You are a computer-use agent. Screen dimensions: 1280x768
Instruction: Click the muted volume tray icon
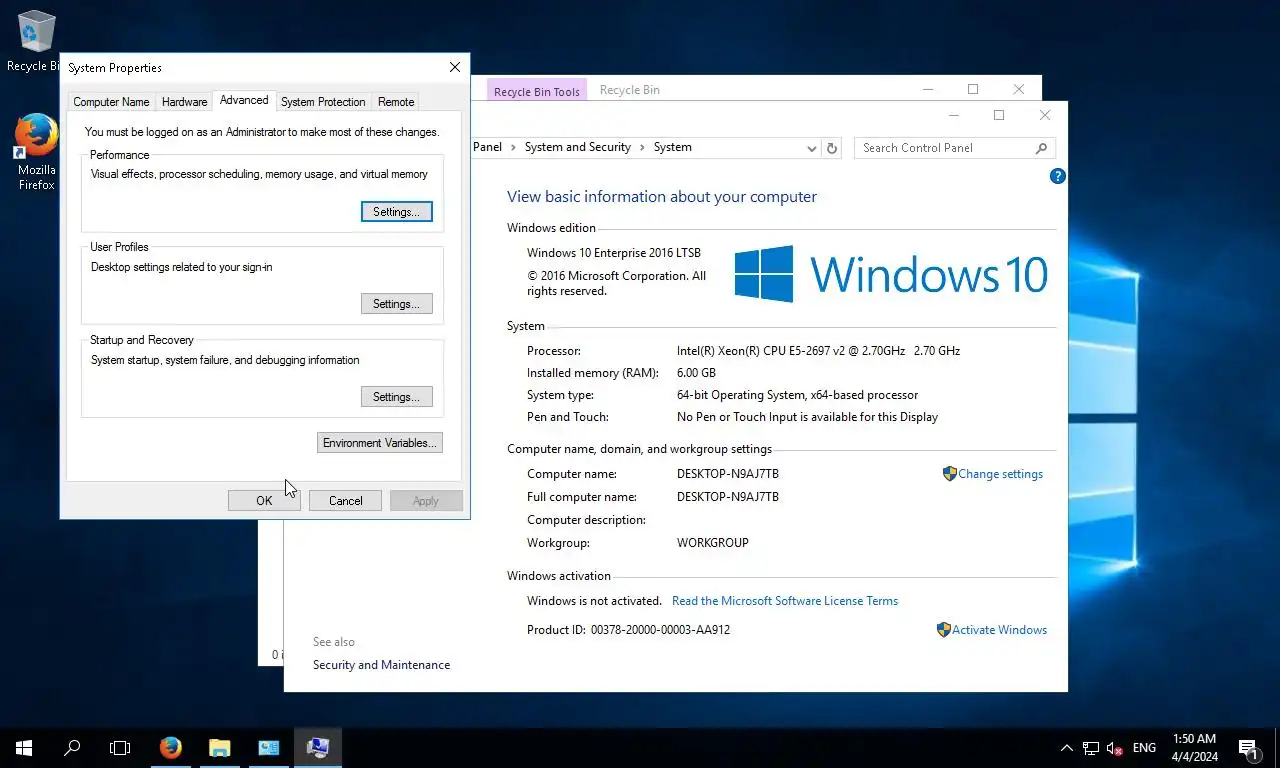click(x=1115, y=747)
